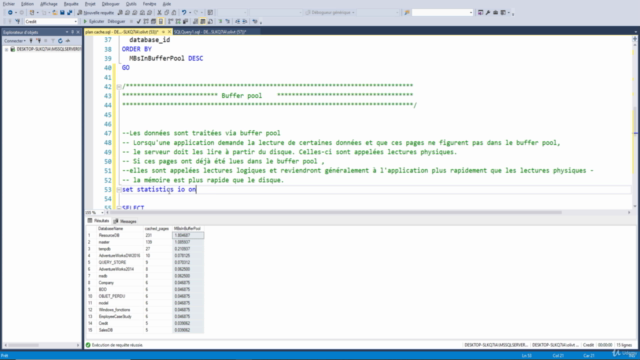Toggle the IntelliSense enabled icon
Image resolution: width=640 pixels, height=360 pixels.
[160, 21]
